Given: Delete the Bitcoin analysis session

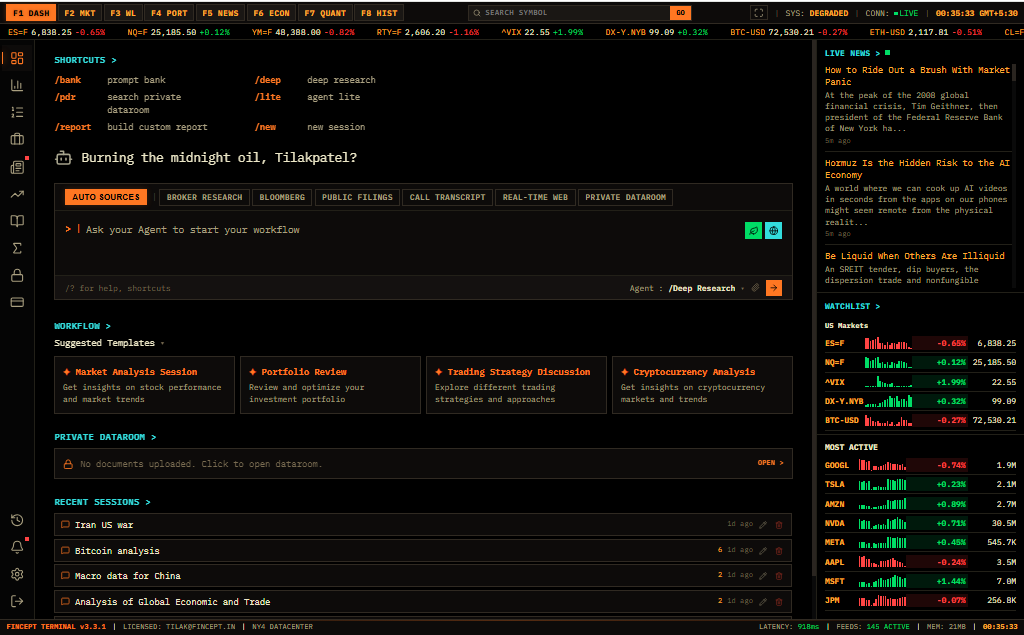Looking at the screenshot, I should tap(778, 551).
